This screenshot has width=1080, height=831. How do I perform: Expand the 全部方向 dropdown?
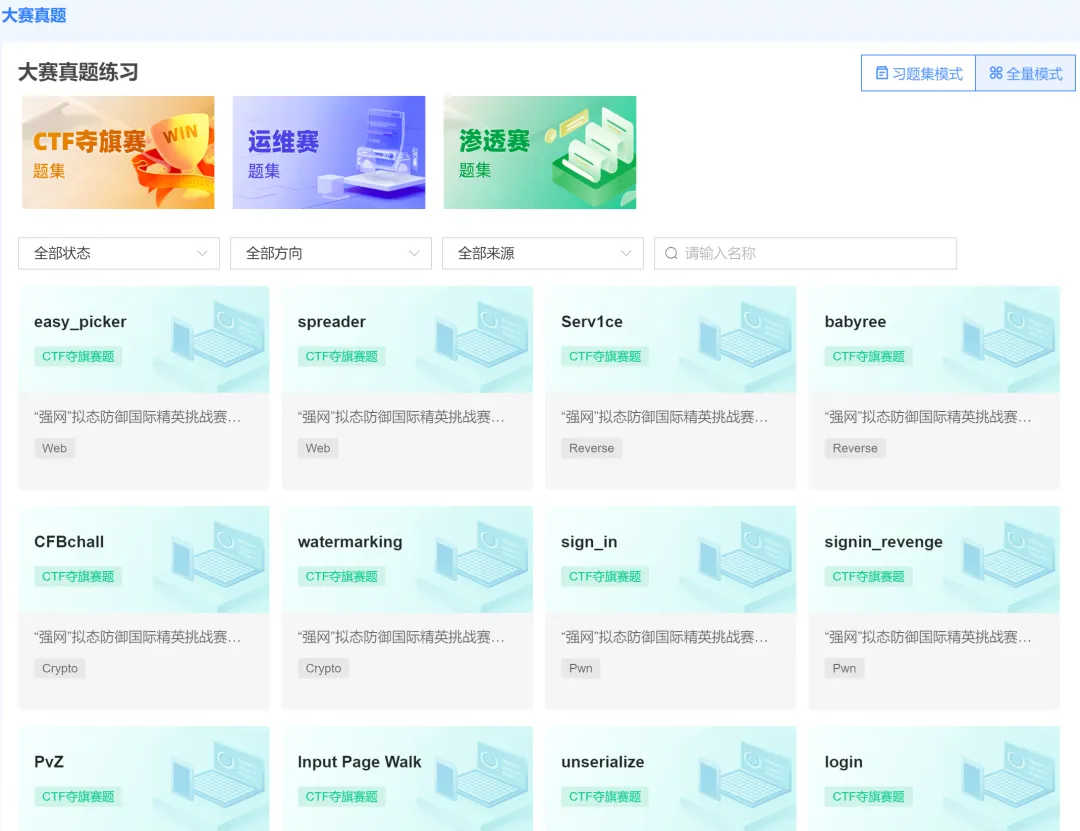pos(331,253)
